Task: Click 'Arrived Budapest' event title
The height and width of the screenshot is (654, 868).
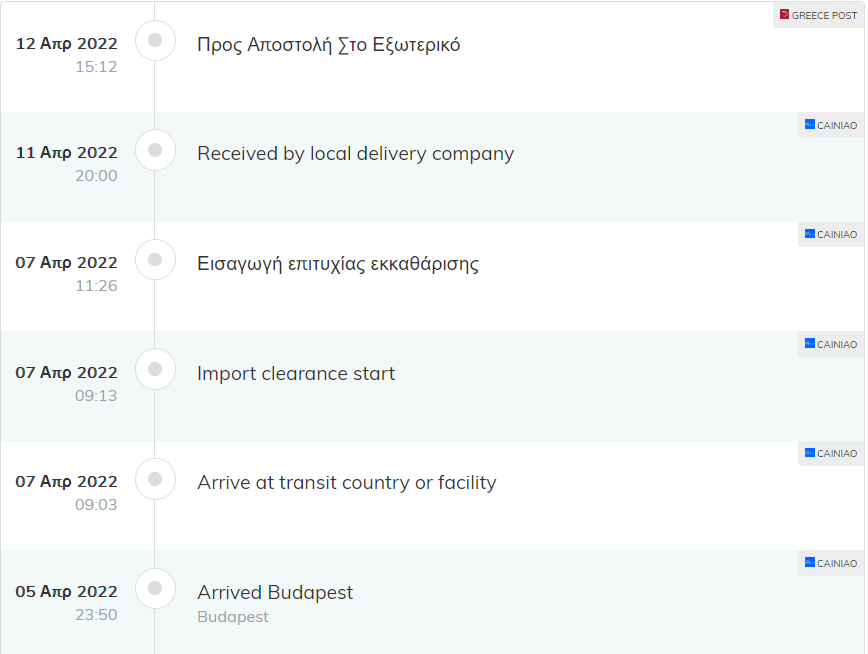Action: pos(275,593)
